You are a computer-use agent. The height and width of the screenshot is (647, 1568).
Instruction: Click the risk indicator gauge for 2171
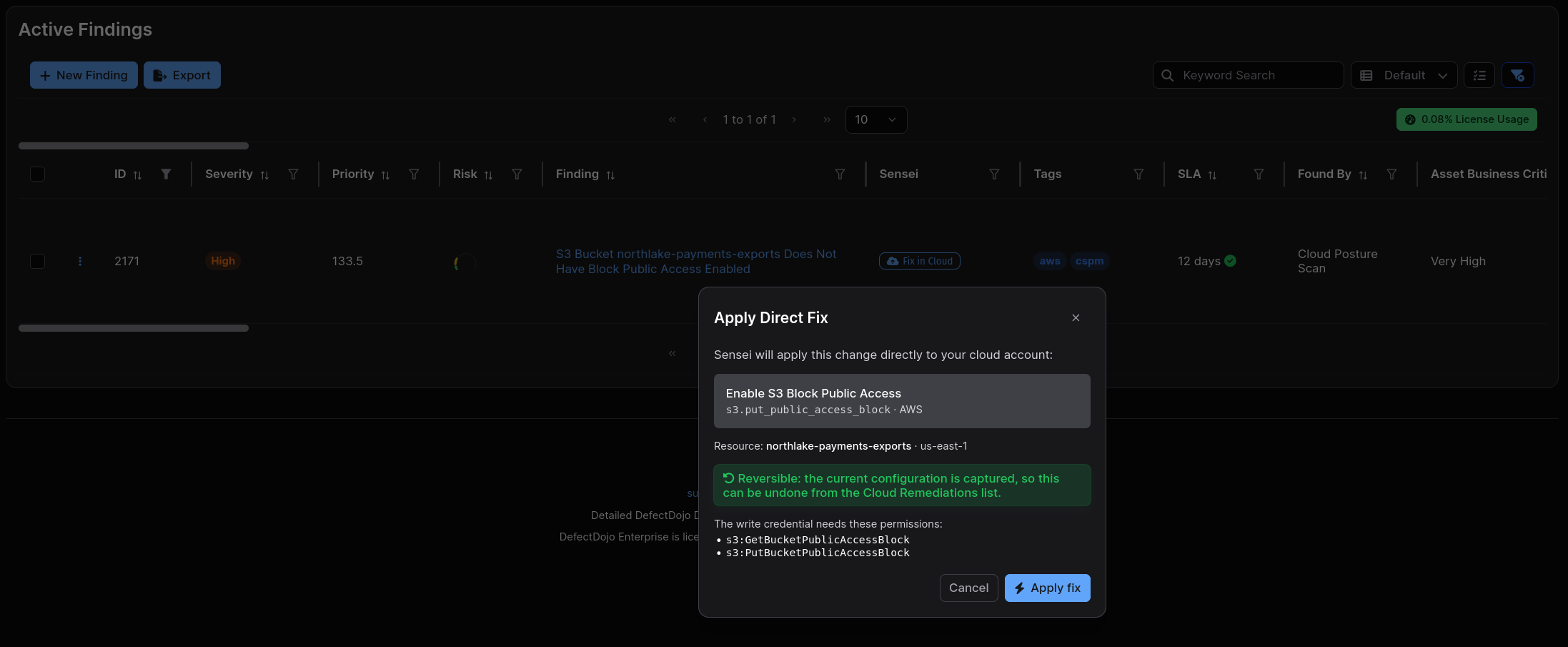pyautogui.click(x=465, y=262)
